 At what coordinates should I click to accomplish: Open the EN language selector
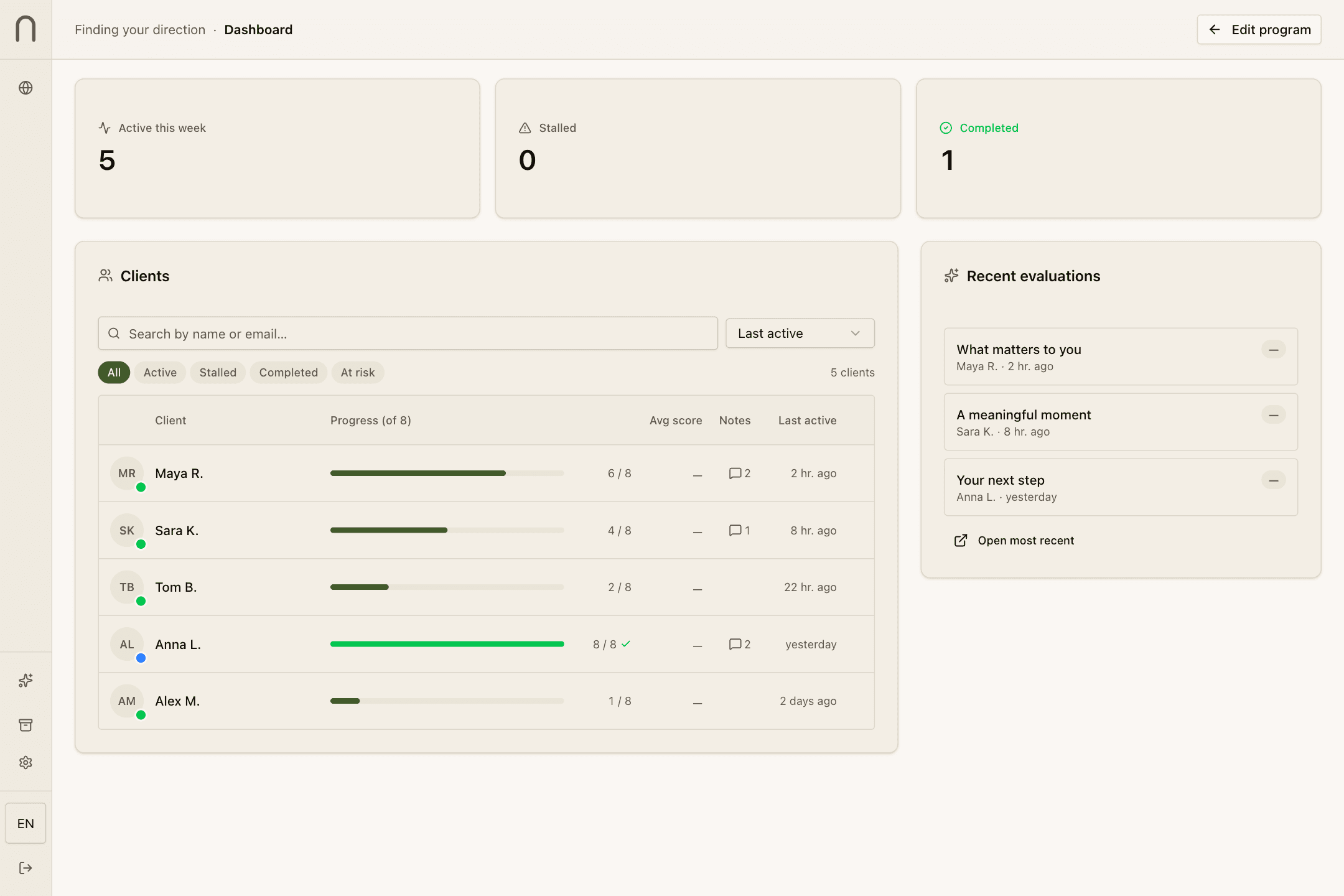tap(26, 824)
